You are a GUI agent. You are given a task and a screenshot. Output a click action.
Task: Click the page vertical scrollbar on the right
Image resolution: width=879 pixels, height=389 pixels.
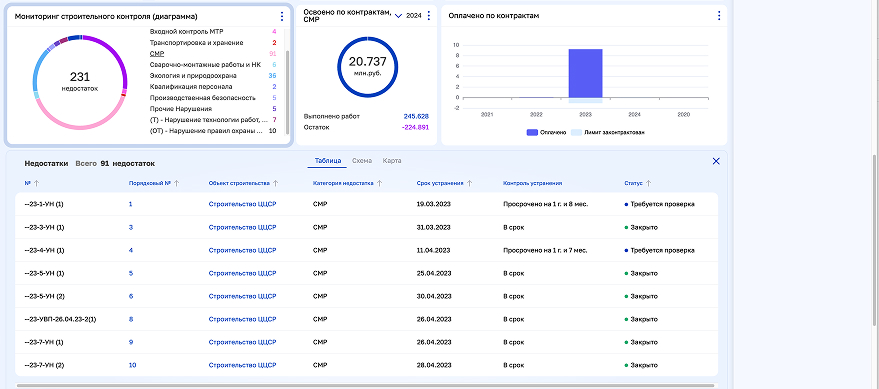pyautogui.click(x=875, y=241)
